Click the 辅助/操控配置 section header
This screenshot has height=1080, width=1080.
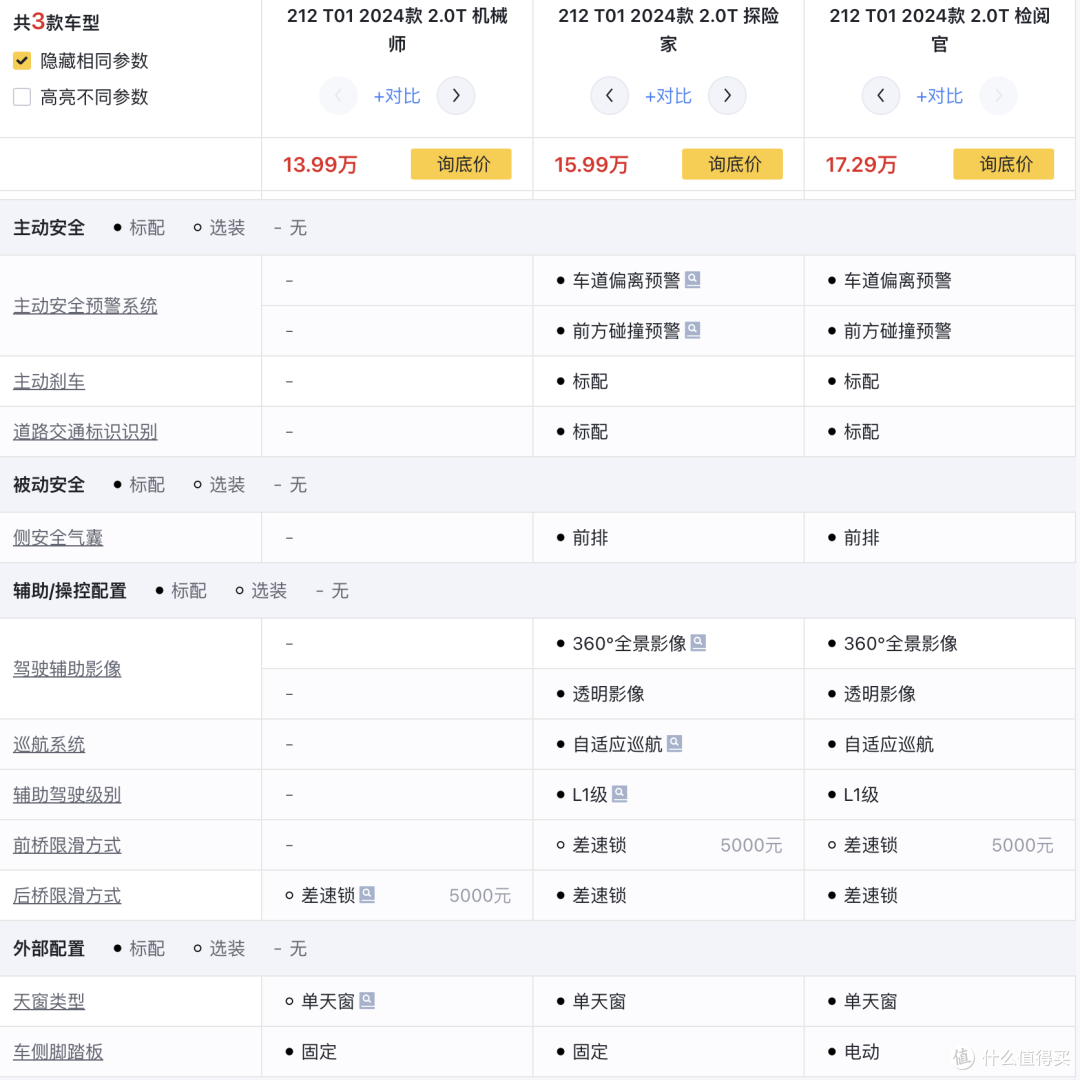(x=70, y=591)
